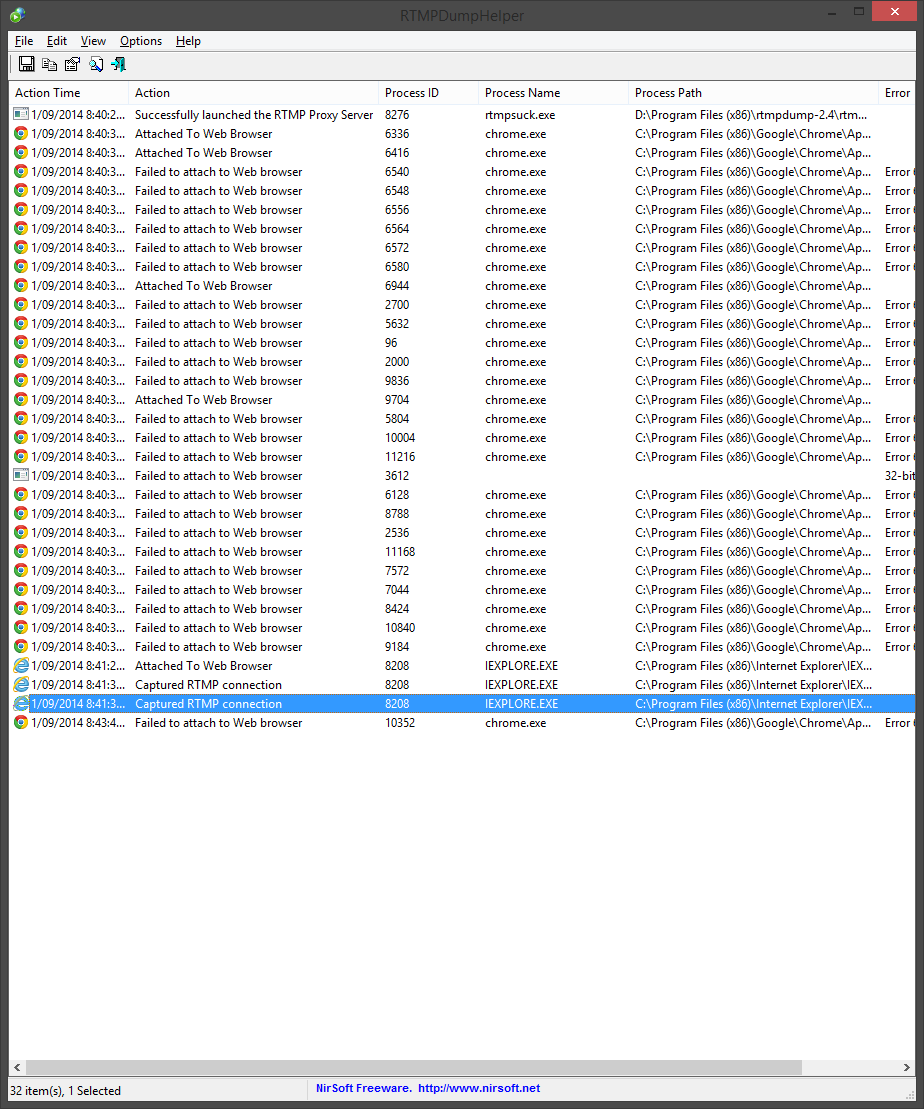Sort by the Error column header
This screenshot has width=924, height=1109.
pyautogui.click(x=896, y=93)
